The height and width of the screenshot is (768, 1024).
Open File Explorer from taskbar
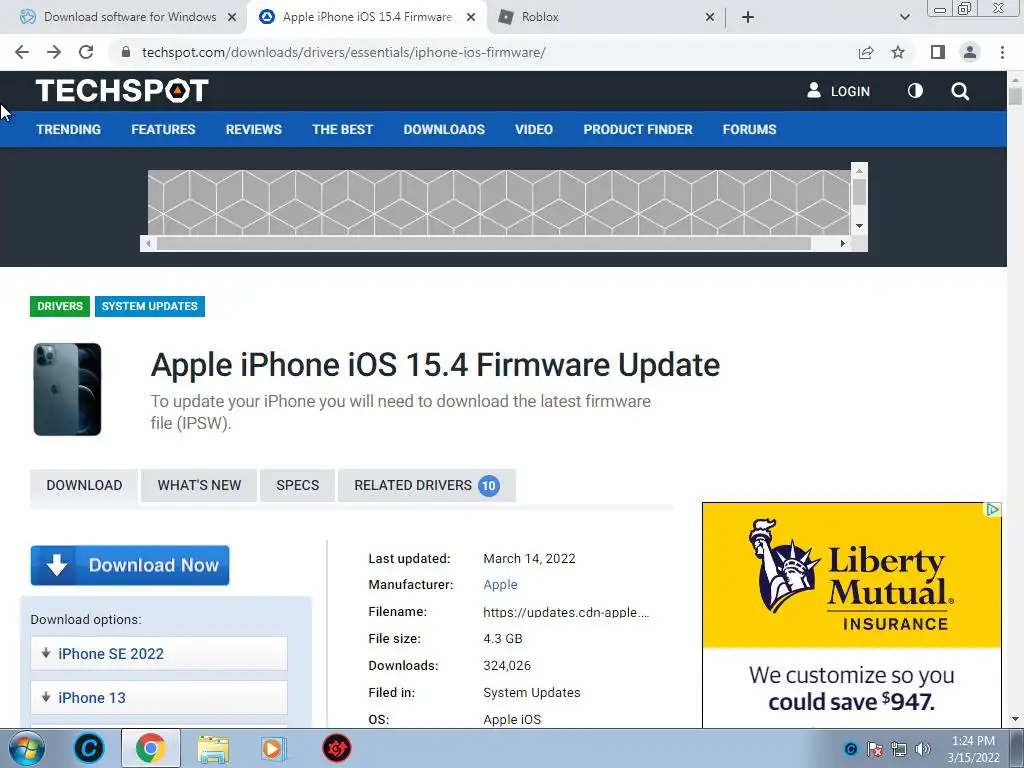pyautogui.click(x=213, y=748)
